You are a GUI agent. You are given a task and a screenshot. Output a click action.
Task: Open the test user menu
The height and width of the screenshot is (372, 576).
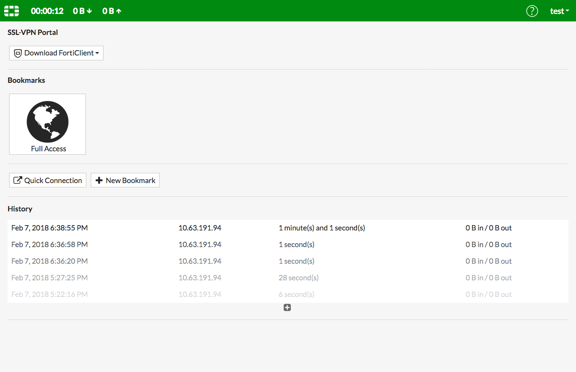(559, 11)
